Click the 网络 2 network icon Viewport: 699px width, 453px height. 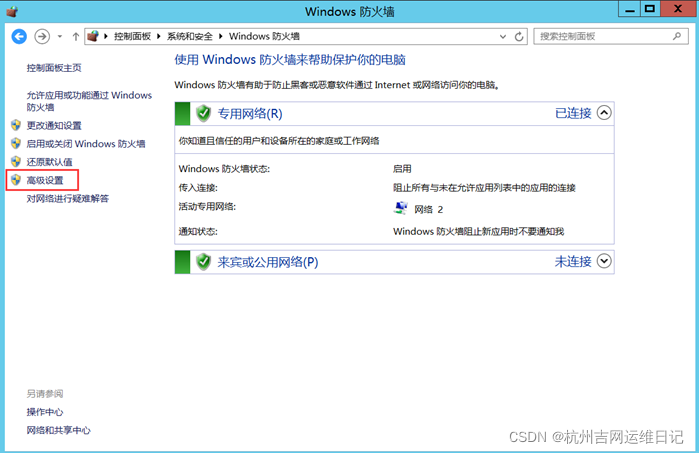point(401,208)
